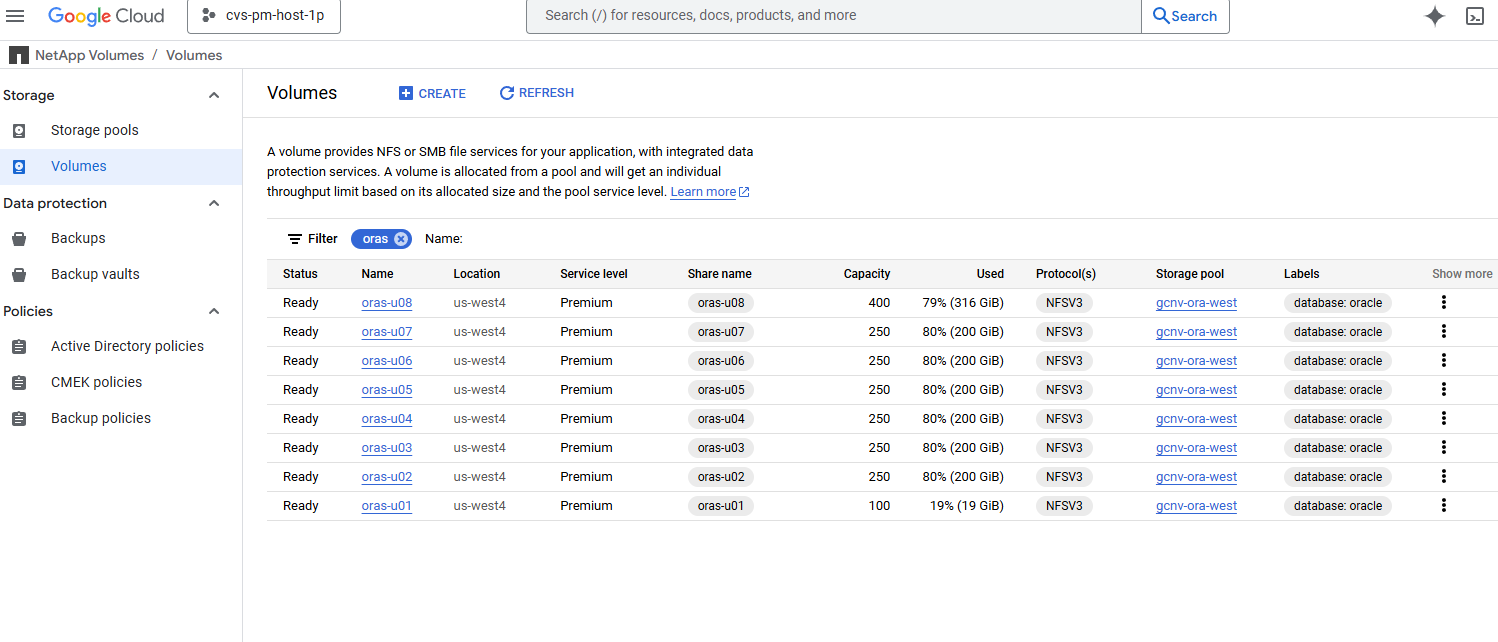This screenshot has width=1498, height=642.
Task: Collapse the Storage section
Action: [213, 95]
